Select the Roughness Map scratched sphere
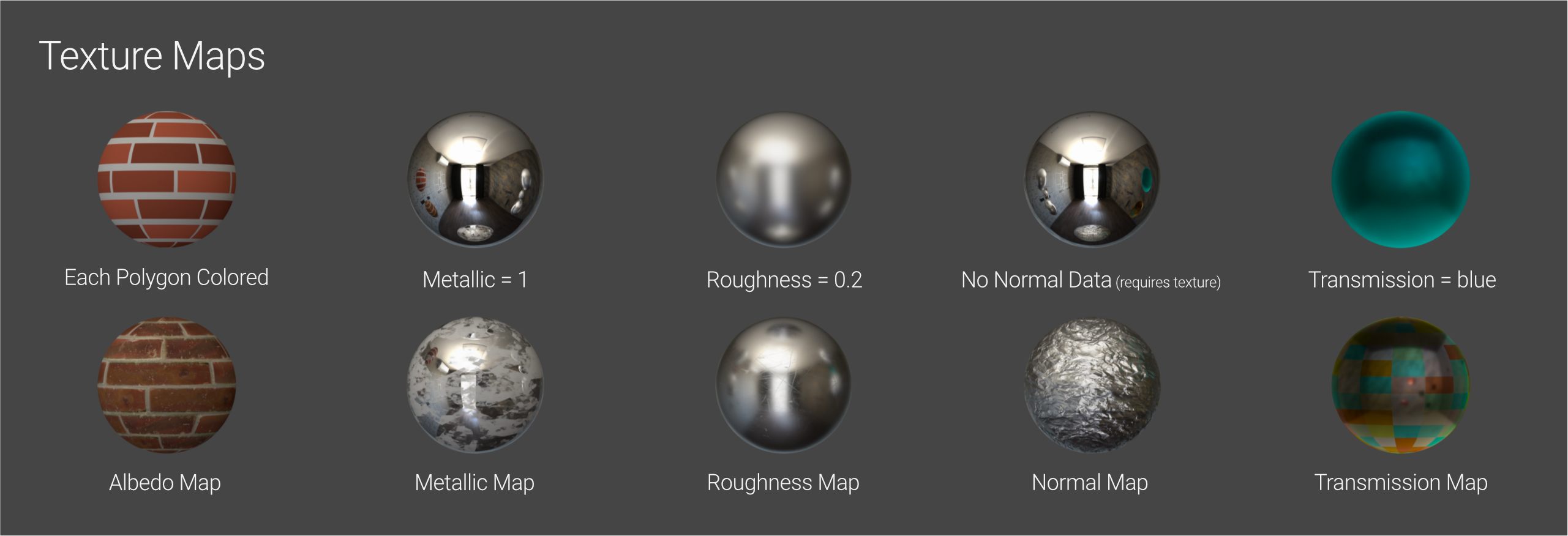 [784, 385]
